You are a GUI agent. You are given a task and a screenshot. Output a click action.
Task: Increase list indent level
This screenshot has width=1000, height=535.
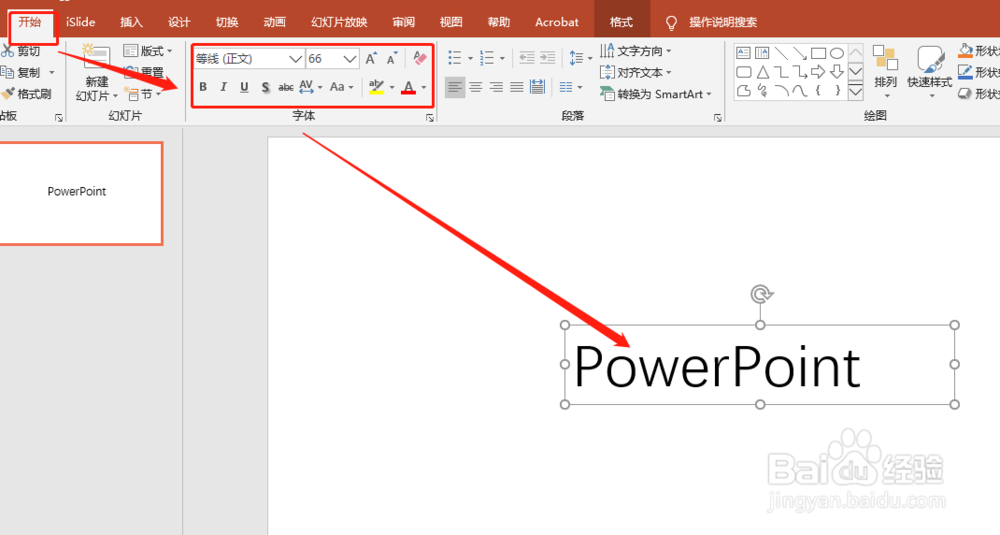pos(547,58)
